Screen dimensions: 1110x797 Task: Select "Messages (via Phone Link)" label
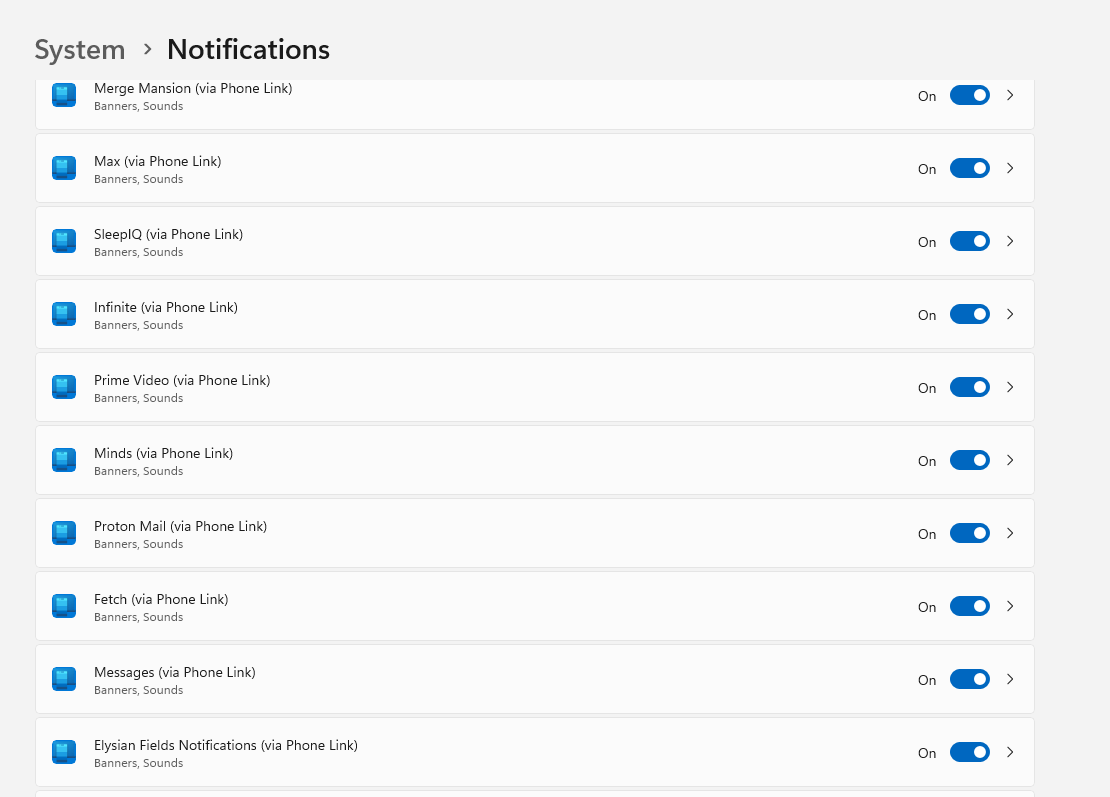coord(175,671)
